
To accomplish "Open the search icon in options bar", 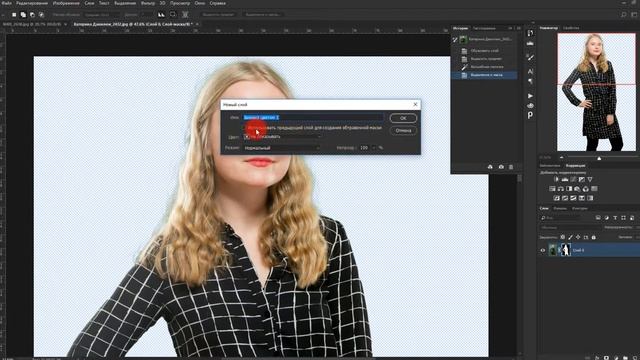I will pyautogui.click(x=624, y=15).
